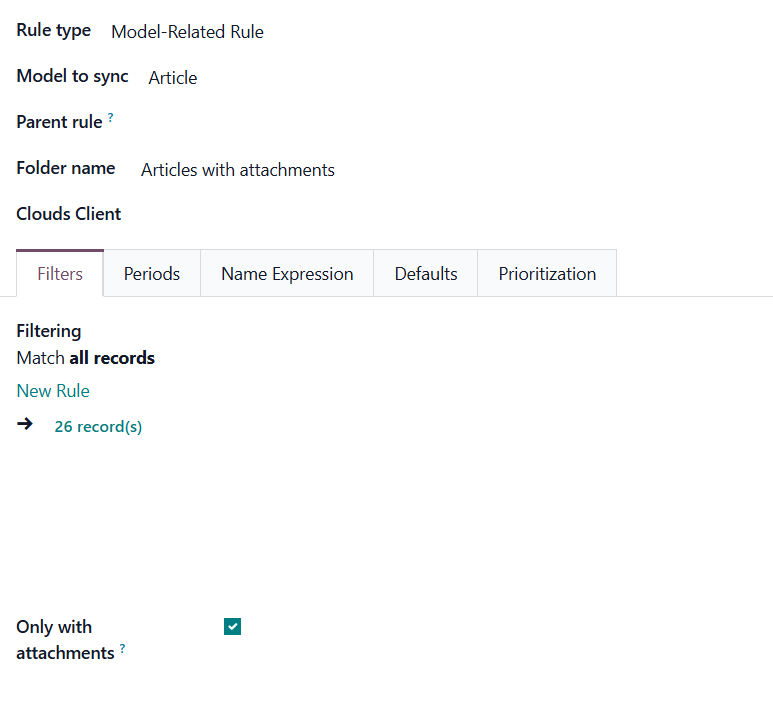Click the New Rule link
Image resolution: width=773 pixels, height=701 pixels.
tap(53, 391)
